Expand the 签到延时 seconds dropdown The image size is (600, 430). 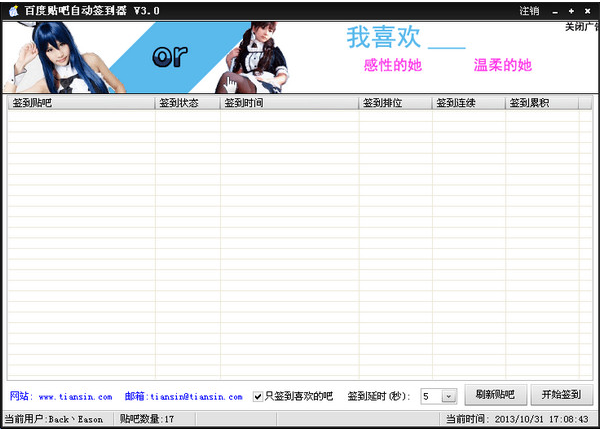tap(448, 397)
